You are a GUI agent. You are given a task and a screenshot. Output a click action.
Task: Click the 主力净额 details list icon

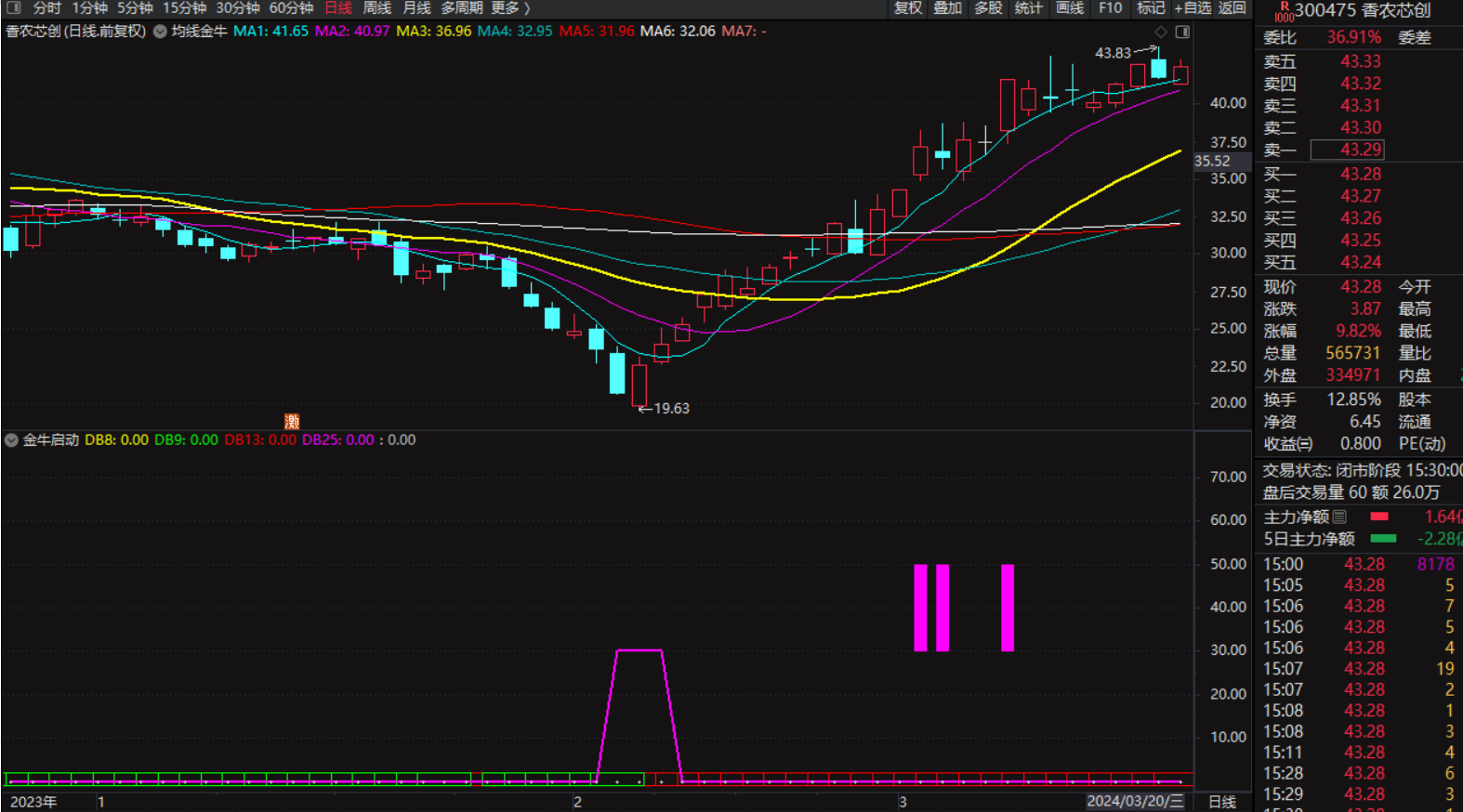tap(1339, 517)
